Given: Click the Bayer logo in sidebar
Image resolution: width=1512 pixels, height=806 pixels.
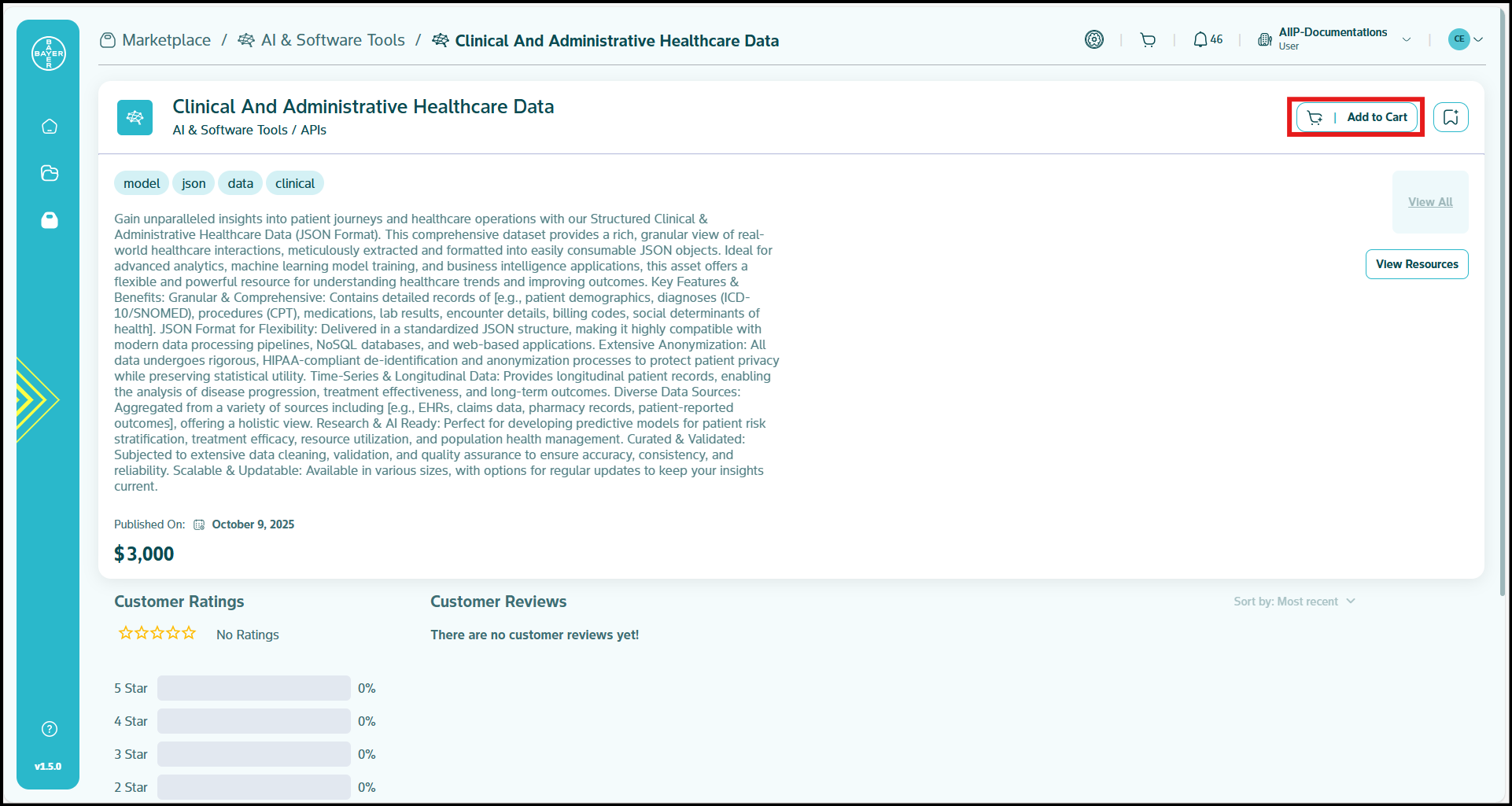Looking at the screenshot, I should (x=49, y=53).
